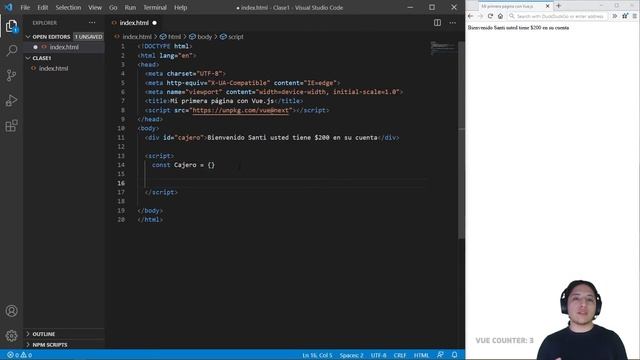This screenshot has width=640, height=360.
Task: Click the browser extensions icon
Action: point(625,16)
